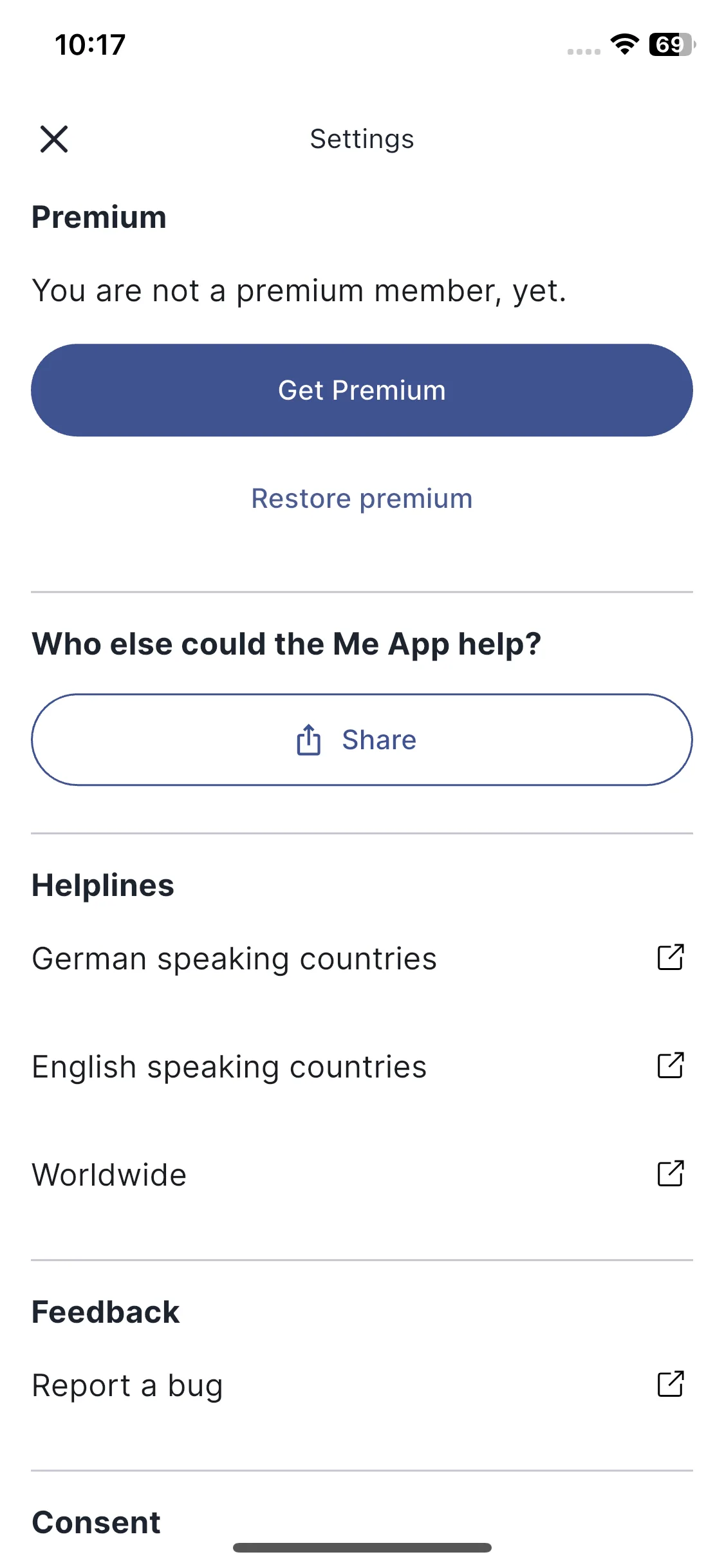Open external link icon beside Worldwide
Screen dimensions: 724x1568
coord(671,1173)
